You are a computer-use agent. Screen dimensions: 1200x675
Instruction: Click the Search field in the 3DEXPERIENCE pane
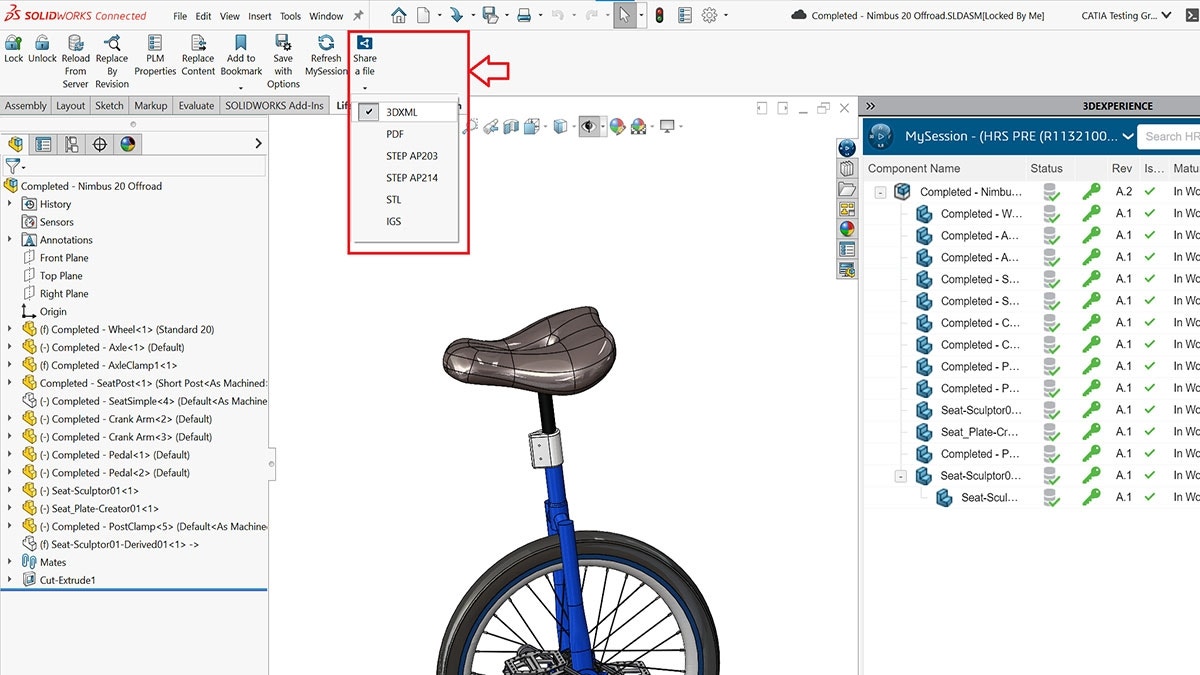[1170, 136]
